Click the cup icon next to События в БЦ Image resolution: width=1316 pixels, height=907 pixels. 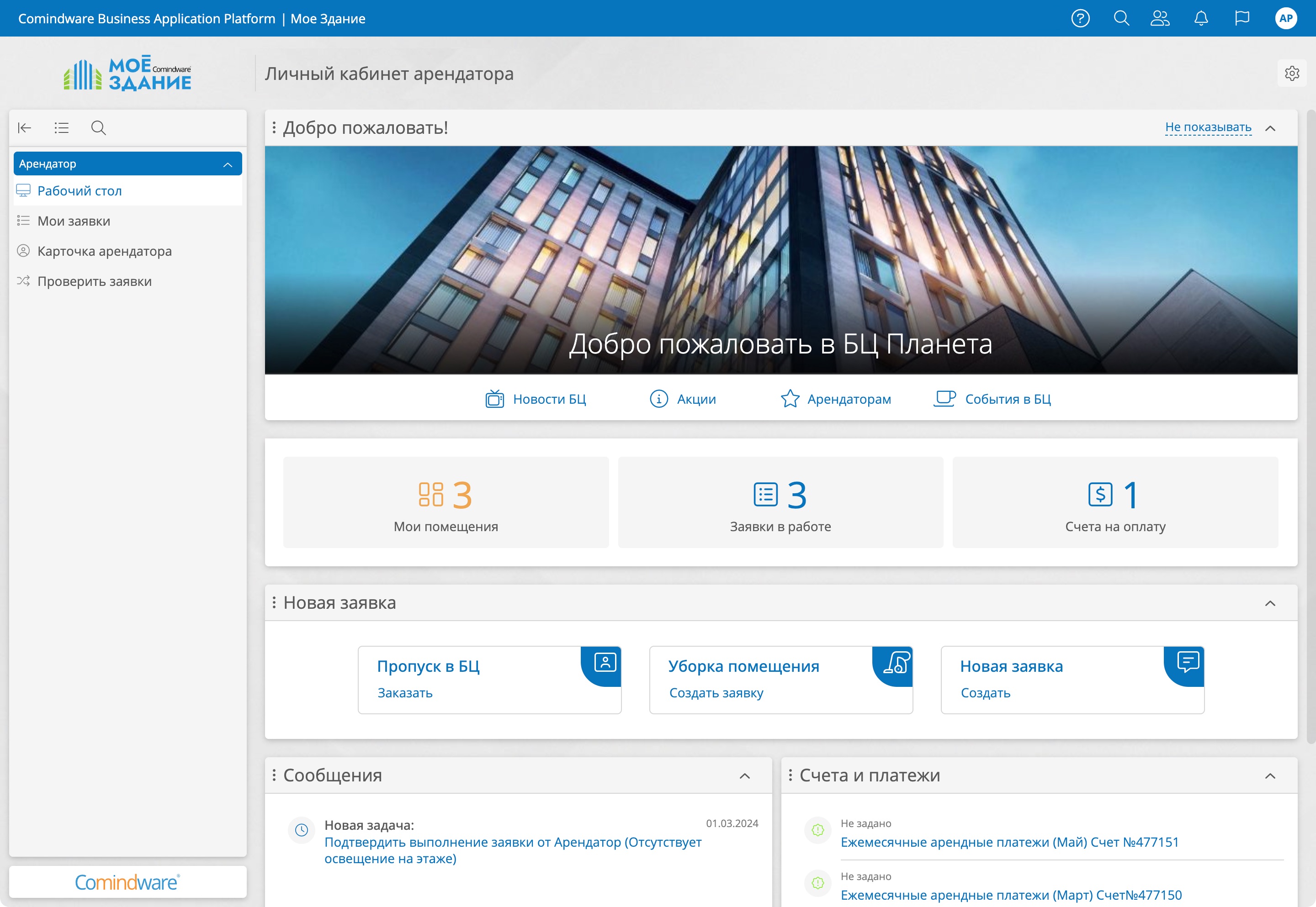pos(945,398)
